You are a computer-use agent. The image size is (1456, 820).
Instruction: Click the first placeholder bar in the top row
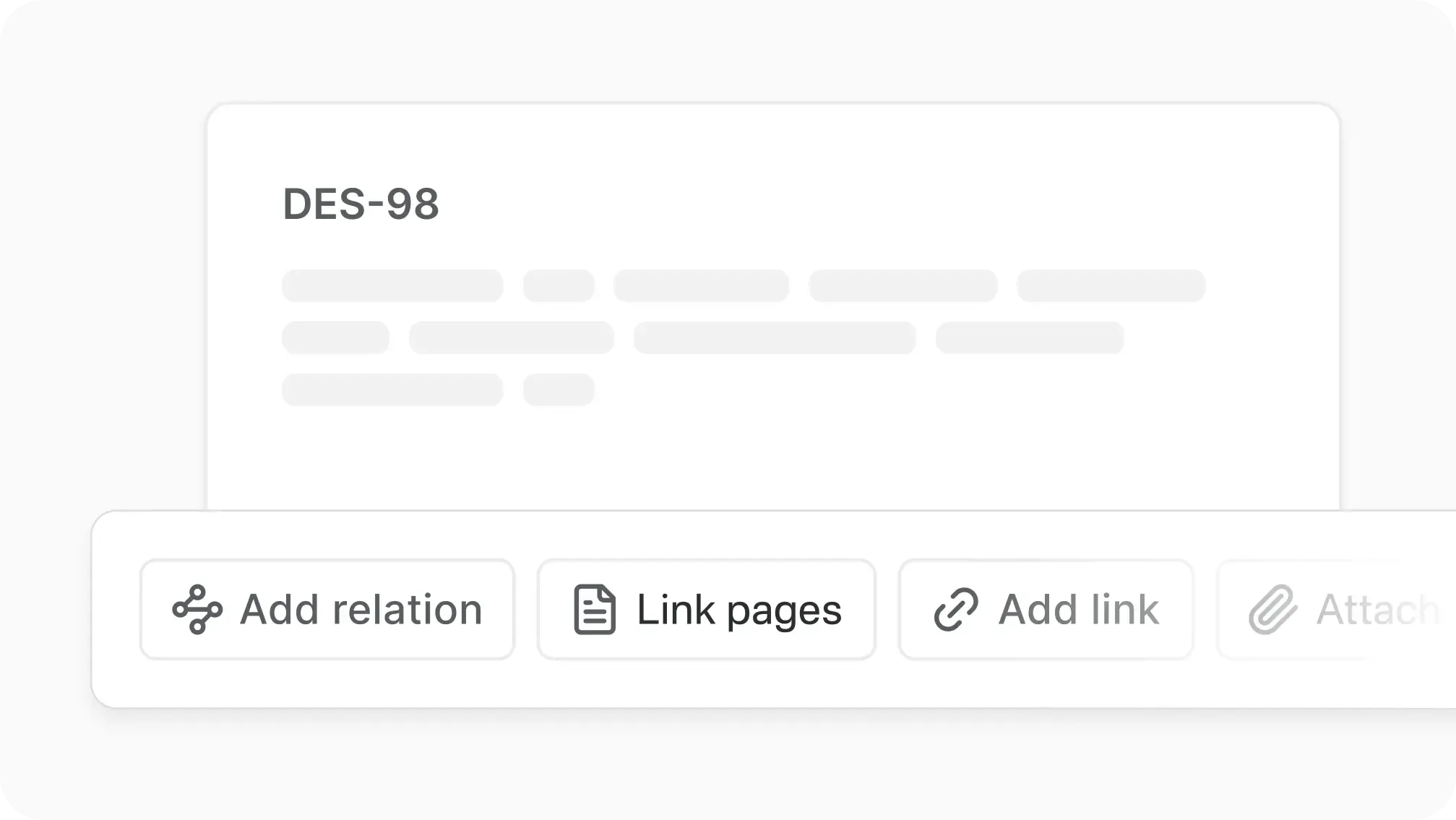[x=392, y=286]
